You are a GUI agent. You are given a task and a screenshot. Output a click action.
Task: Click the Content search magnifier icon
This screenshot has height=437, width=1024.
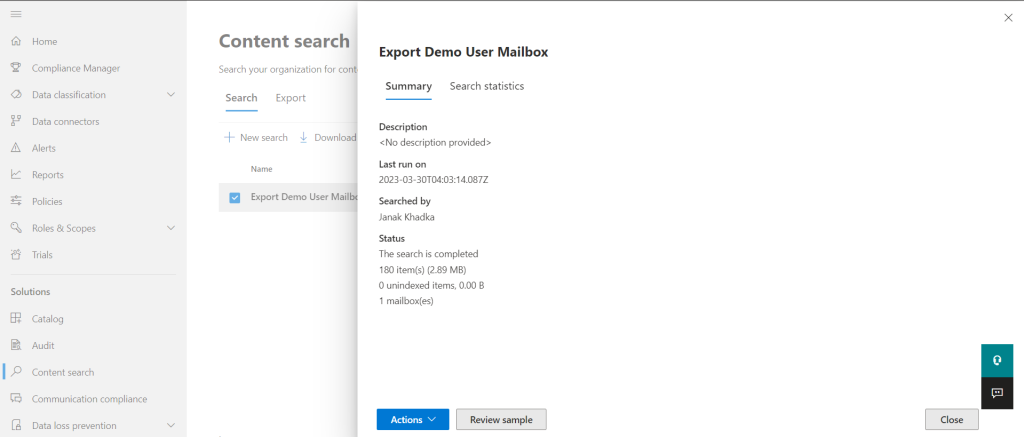(17, 372)
